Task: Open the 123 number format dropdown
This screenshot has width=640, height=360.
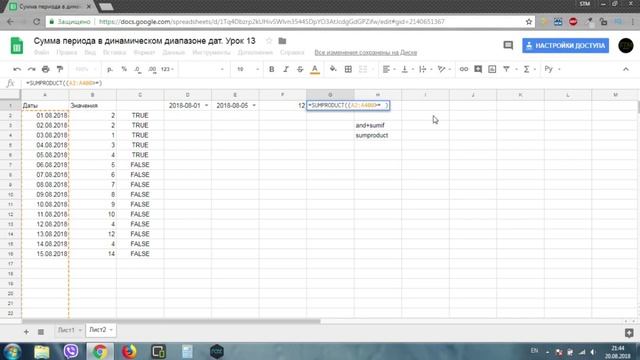Action: (167, 69)
